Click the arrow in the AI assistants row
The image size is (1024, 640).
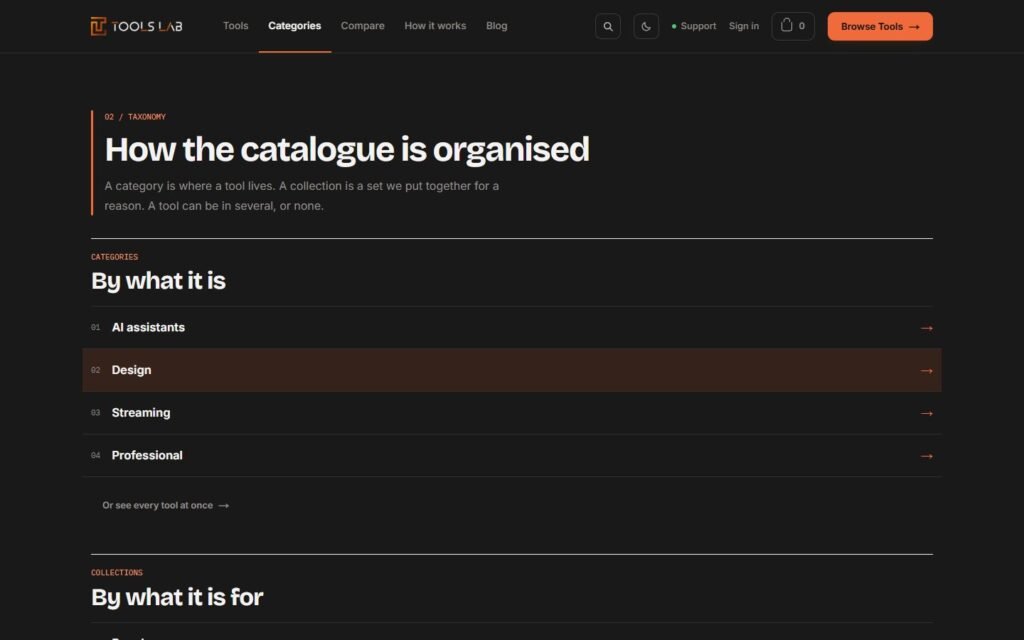click(926, 328)
